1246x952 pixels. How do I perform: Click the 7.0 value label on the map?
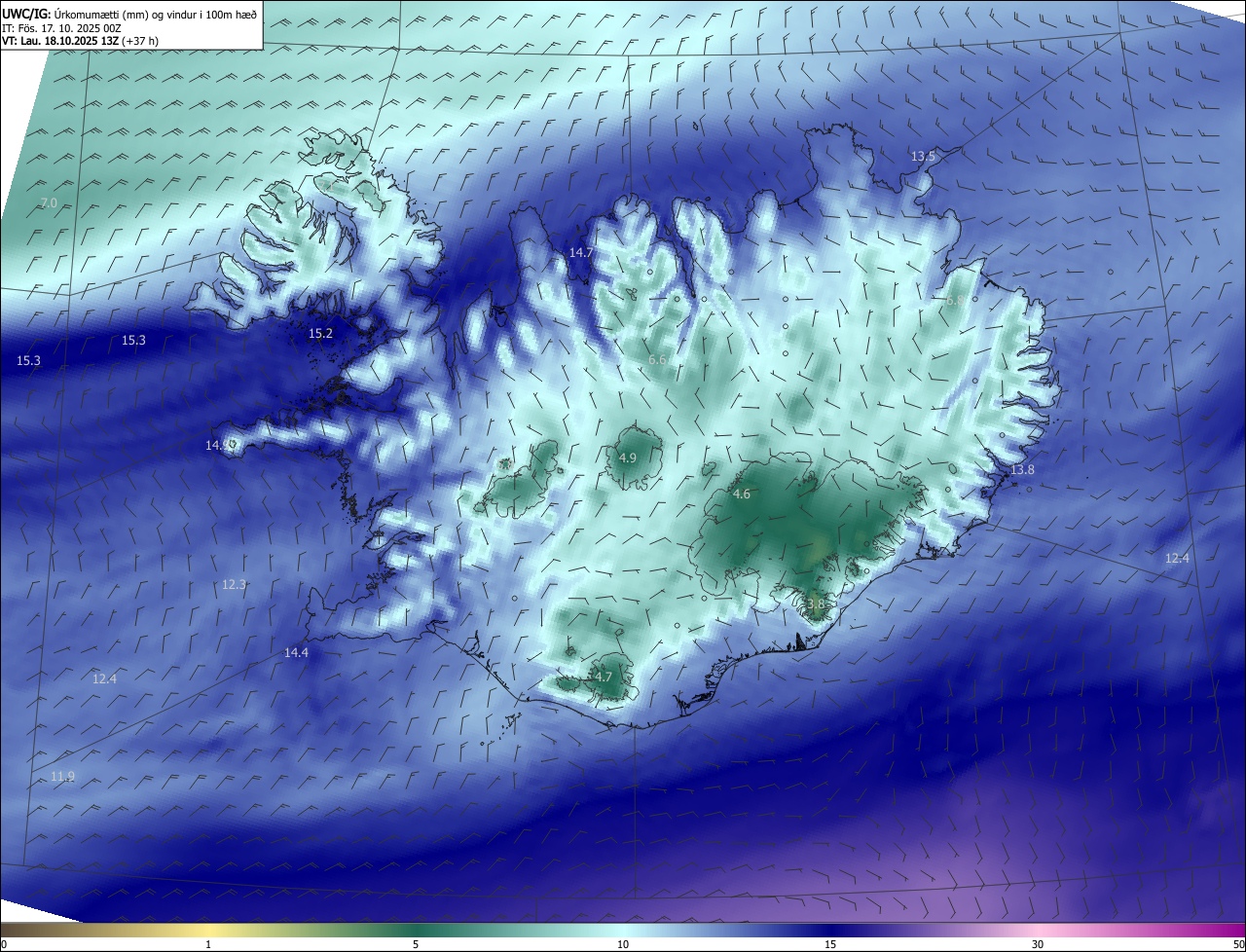(x=49, y=202)
